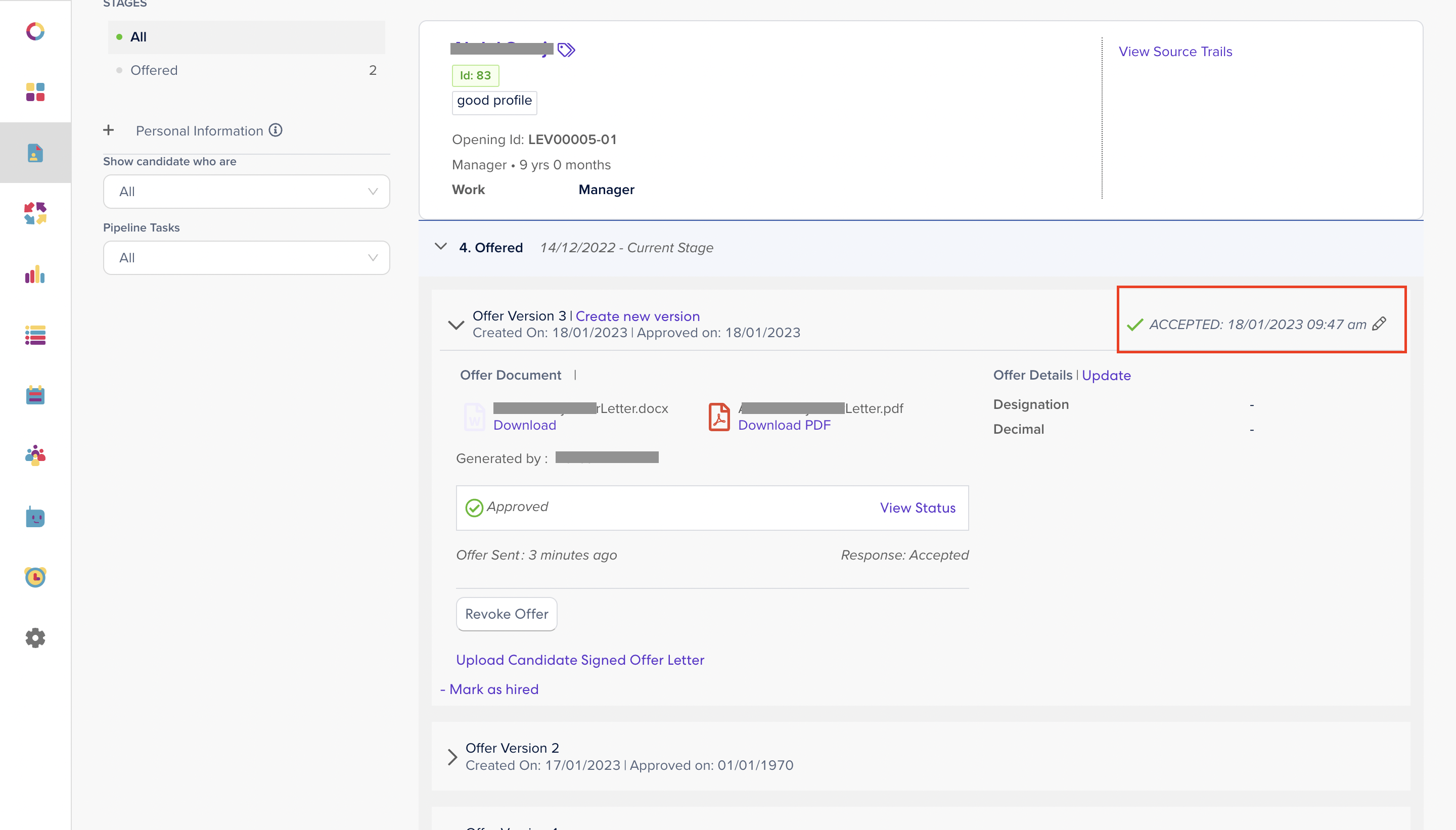Click Mark as hired link
Viewport: 1456px width, 830px height.
click(494, 689)
